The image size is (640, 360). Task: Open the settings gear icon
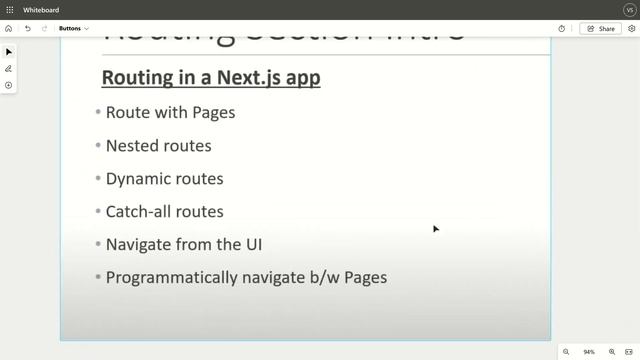tap(631, 29)
